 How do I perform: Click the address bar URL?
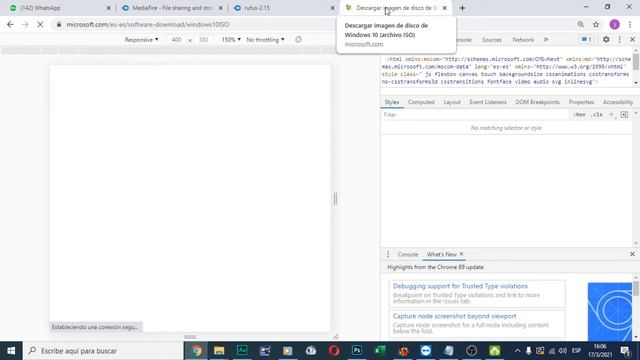pos(148,24)
